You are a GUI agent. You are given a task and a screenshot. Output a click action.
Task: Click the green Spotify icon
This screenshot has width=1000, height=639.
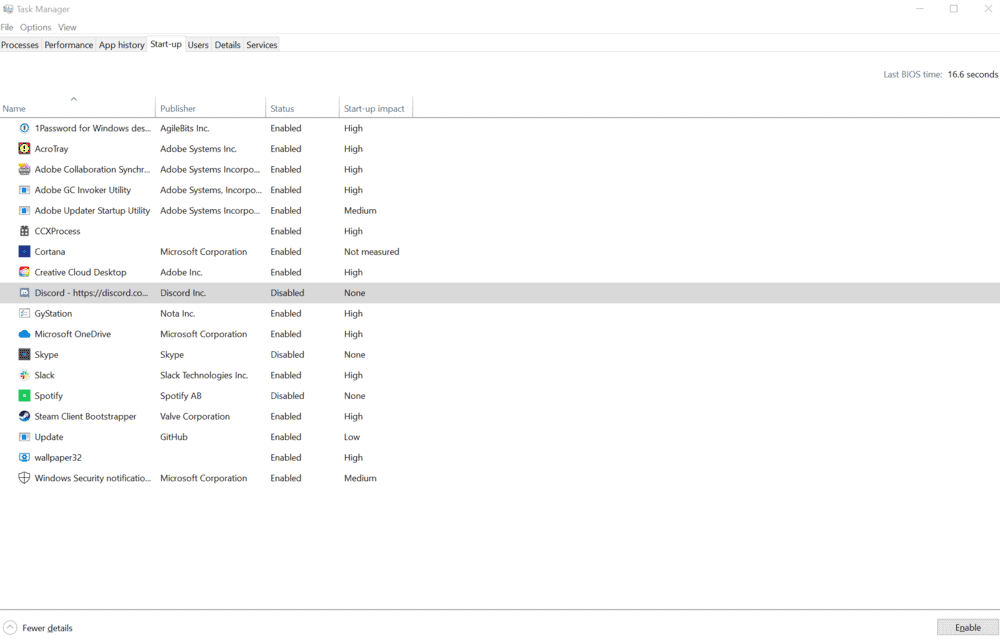pos(24,396)
